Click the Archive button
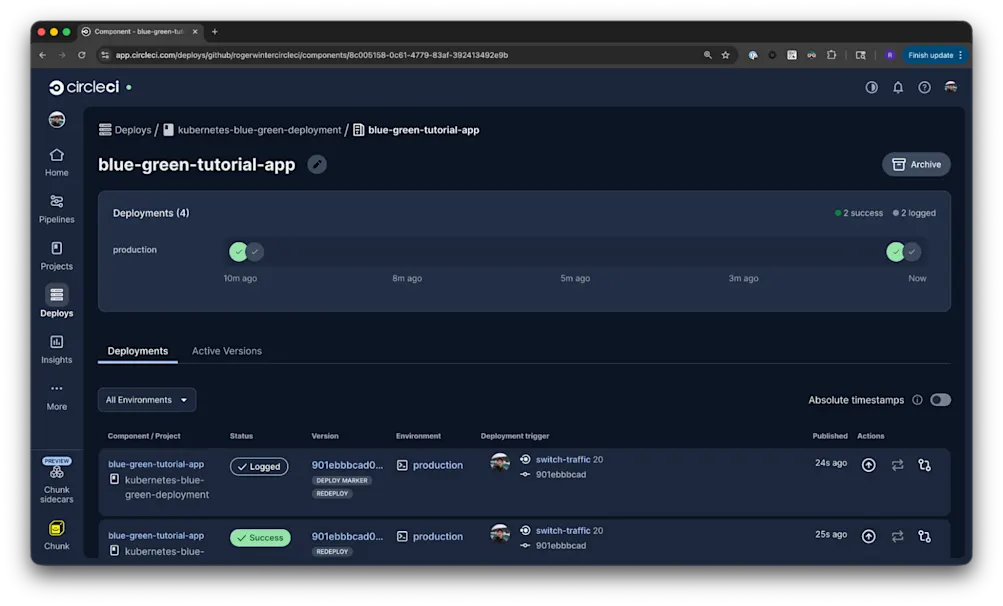The height and width of the screenshot is (606, 1003). tap(916, 164)
